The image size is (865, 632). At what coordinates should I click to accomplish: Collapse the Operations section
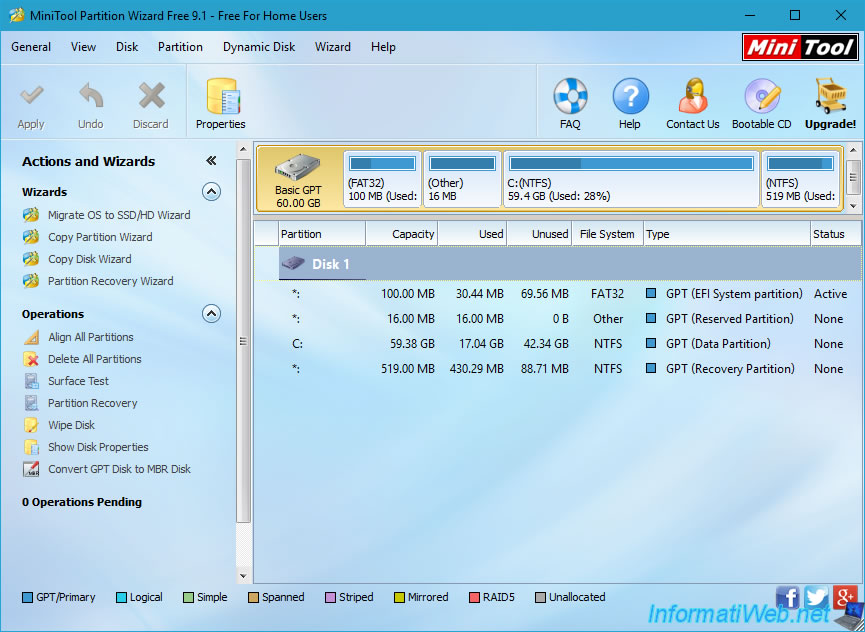pos(211,314)
